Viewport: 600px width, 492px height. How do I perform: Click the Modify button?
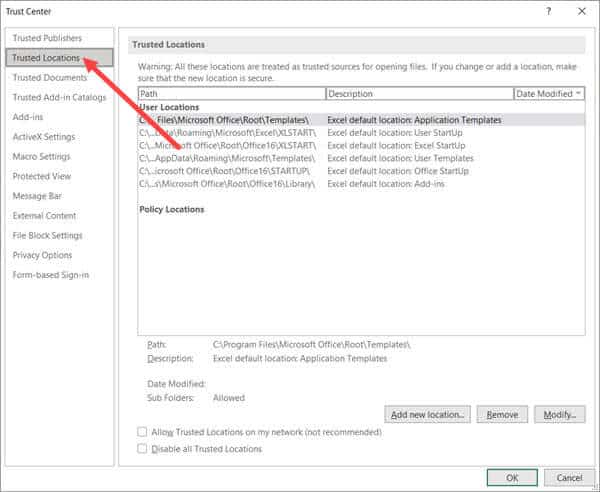pyautogui.click(x=559, y=414)
